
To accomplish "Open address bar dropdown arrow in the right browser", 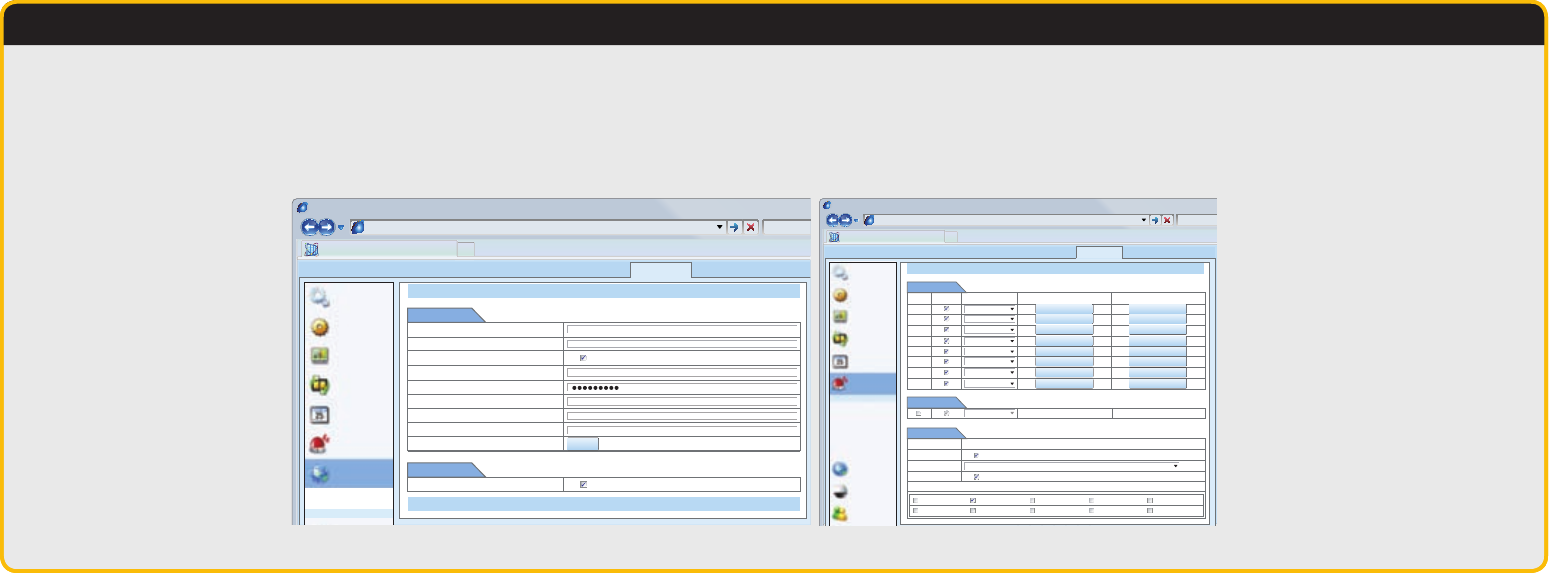I will point(1144,219).
